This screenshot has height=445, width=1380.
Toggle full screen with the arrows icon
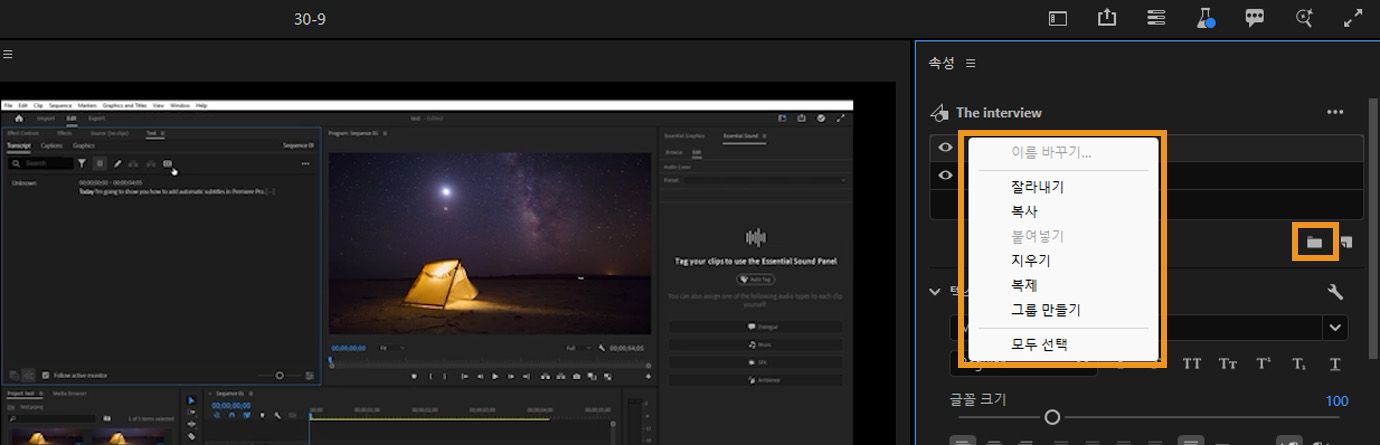[x=1353, y=18]
